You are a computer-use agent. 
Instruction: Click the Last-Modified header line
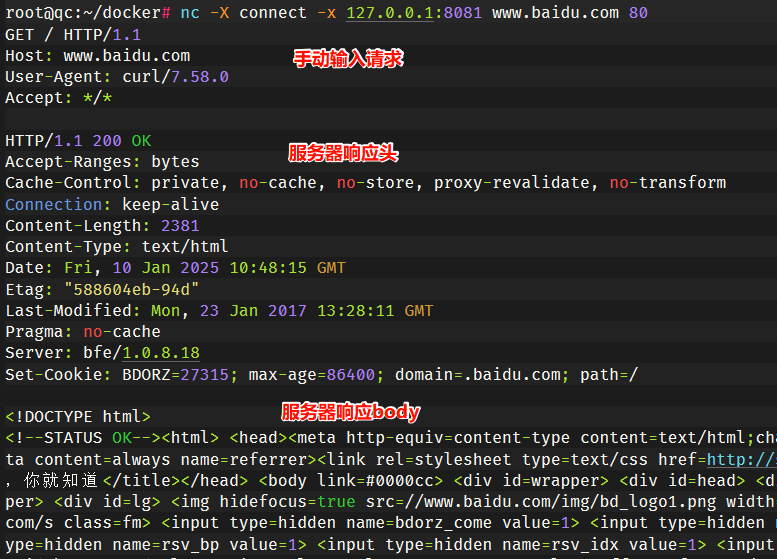pyautogui.click(x=220, y=311)
